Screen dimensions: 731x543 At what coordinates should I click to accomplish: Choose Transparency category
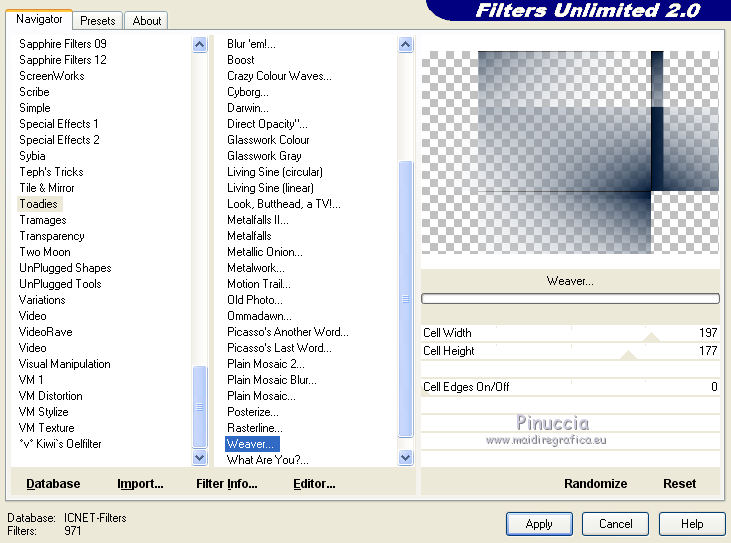coord(52,236)
